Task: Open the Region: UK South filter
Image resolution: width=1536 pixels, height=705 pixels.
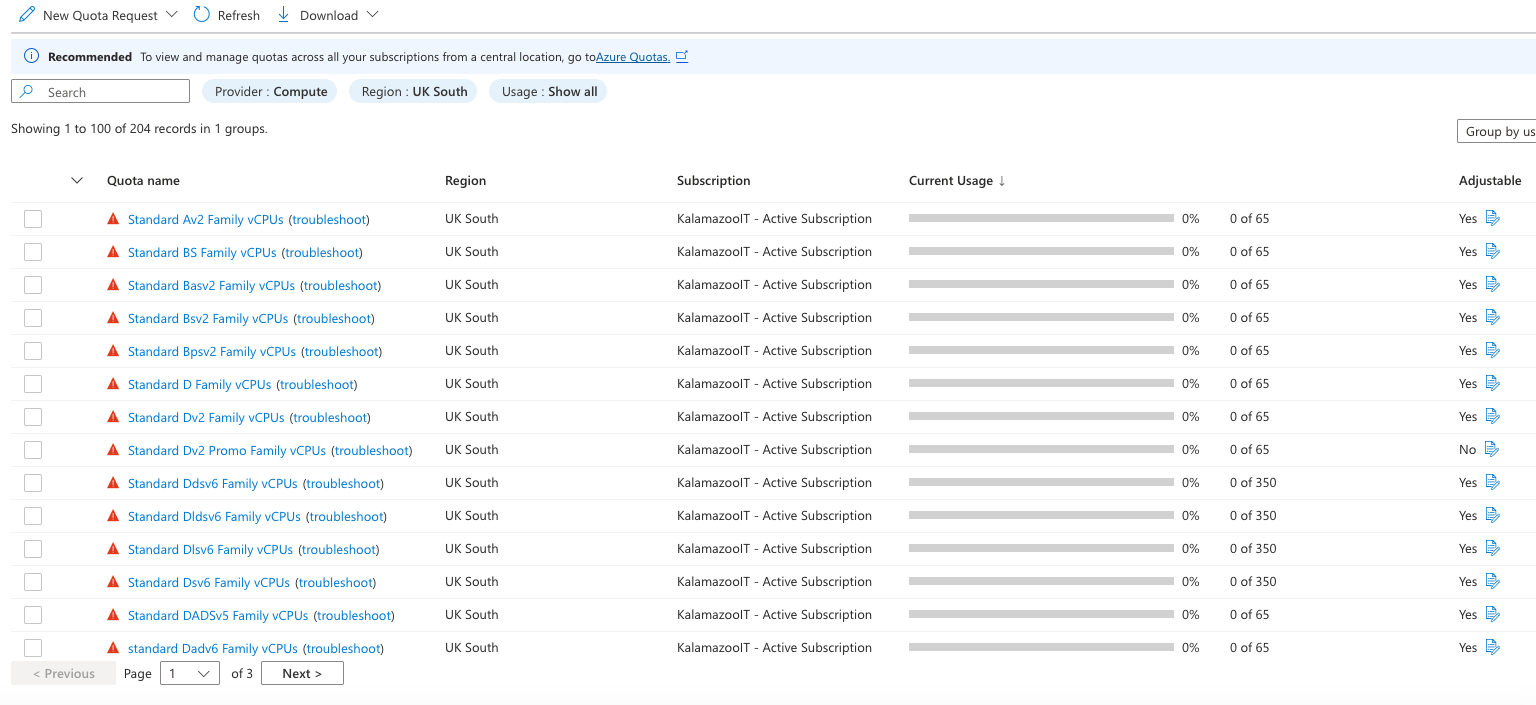Action: click(x=414, y=91)
